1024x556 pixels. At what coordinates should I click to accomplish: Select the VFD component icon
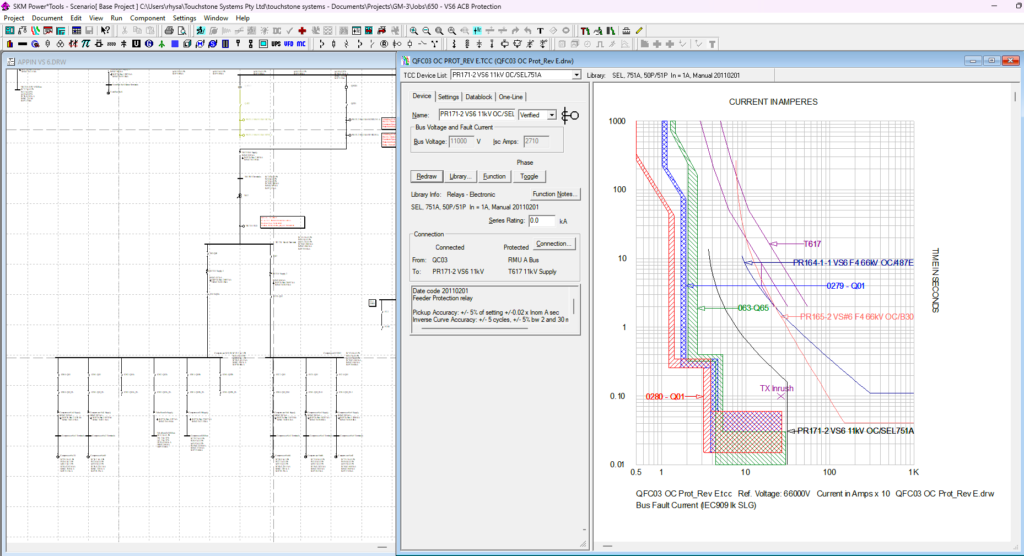click(288, 44)
